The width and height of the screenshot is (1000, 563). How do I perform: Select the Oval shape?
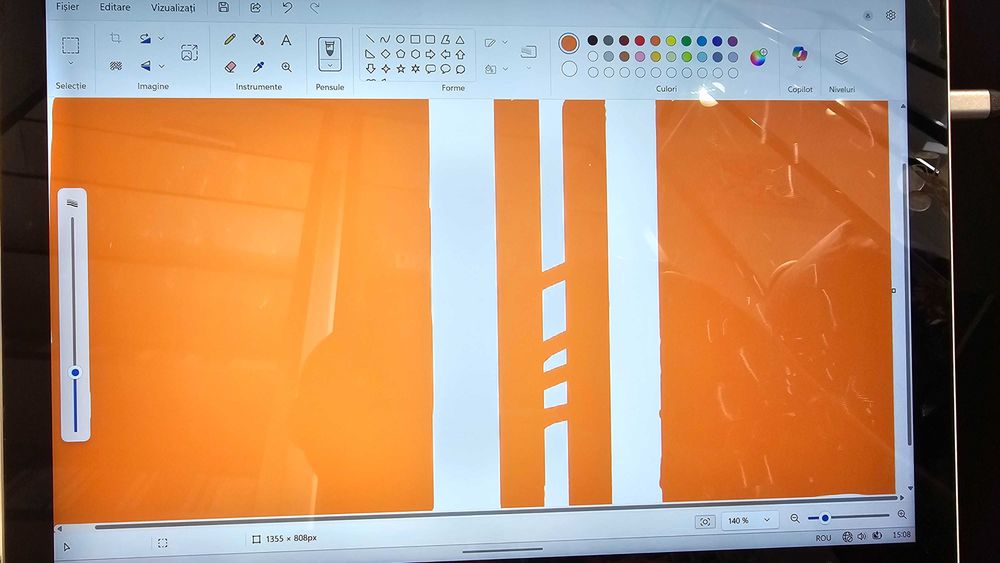coord(400,40)
